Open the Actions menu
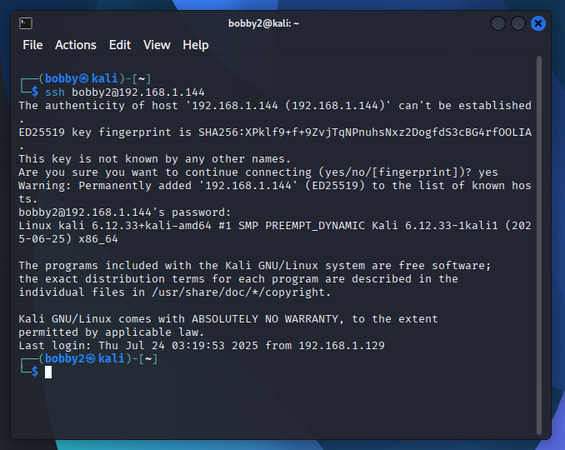The height and width of the screenshot is (450, 565). tap(76, 45)
